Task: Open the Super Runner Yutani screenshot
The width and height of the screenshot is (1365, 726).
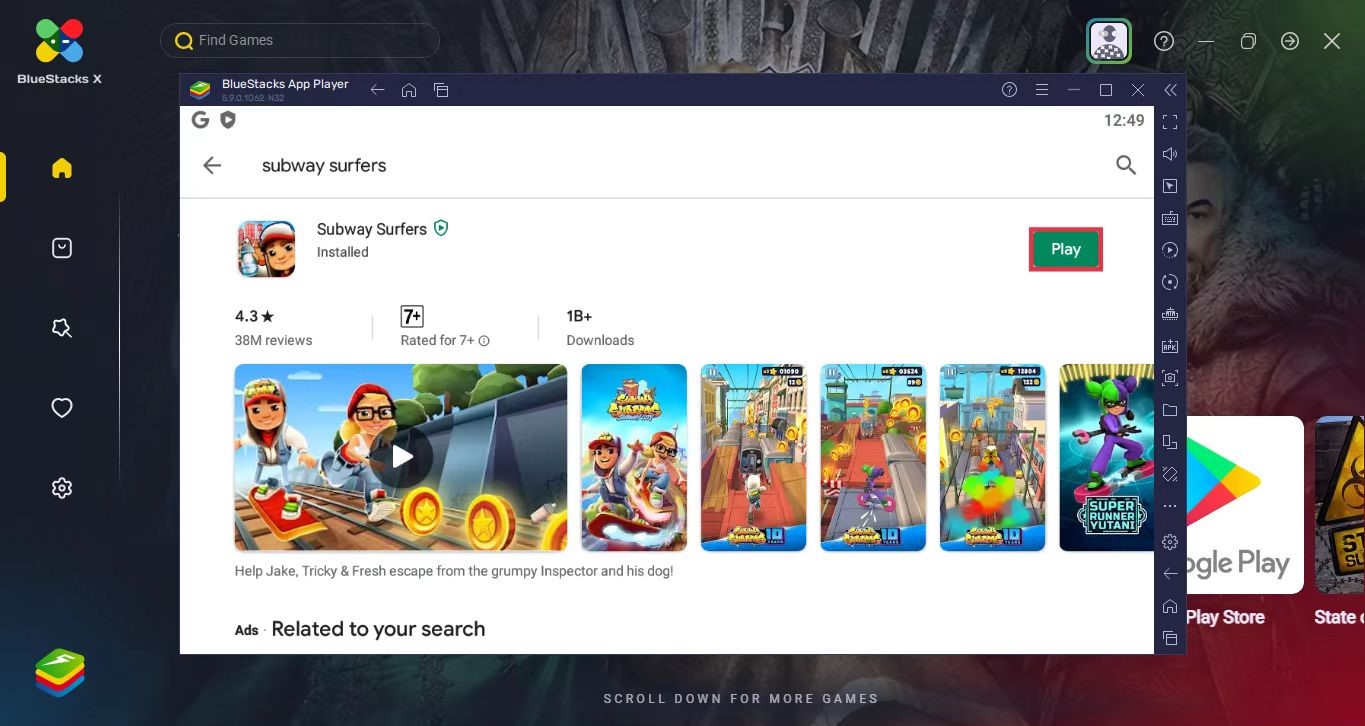Action: [1106, 457]
